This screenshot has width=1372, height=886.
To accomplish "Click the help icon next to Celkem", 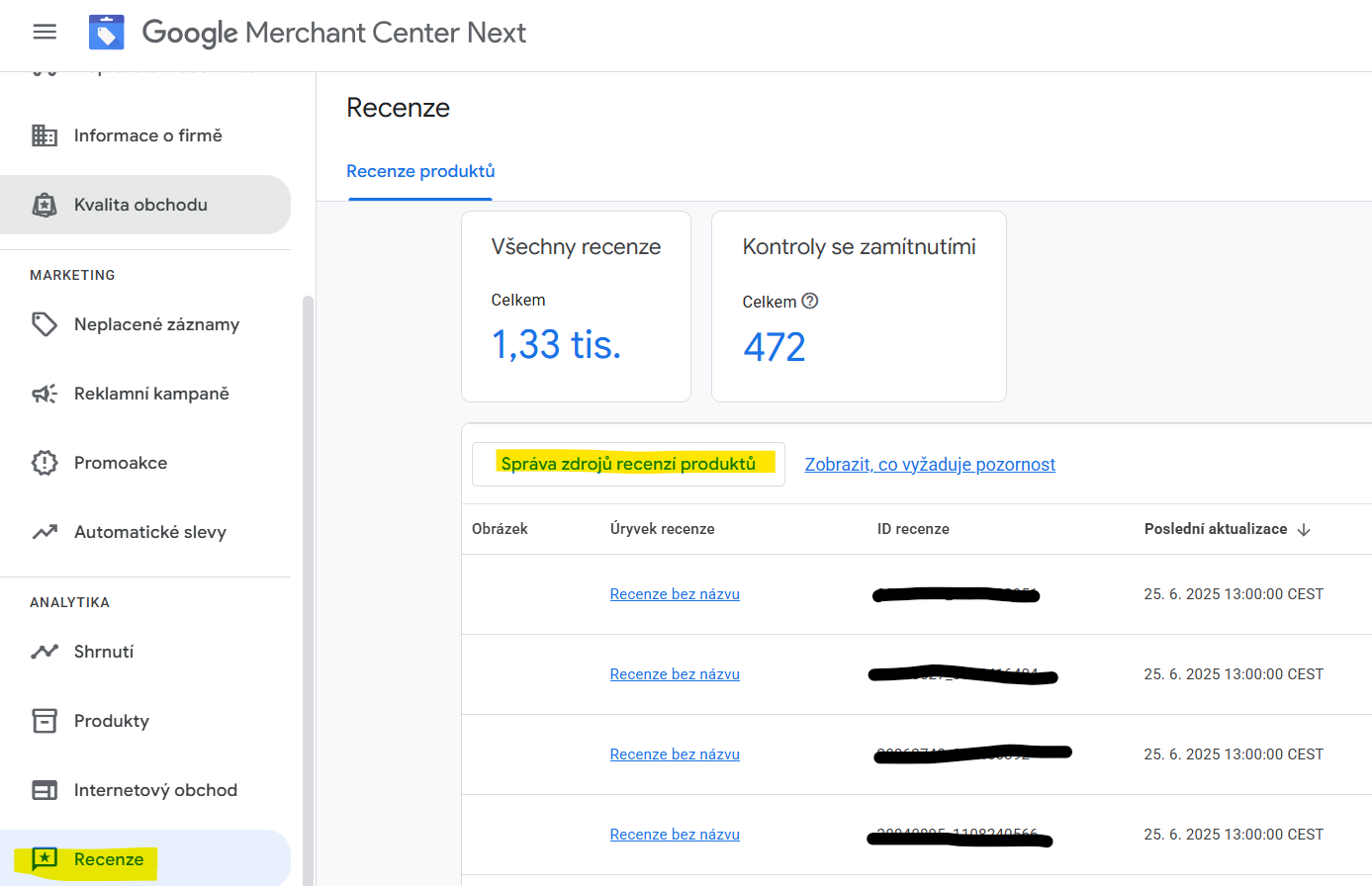I will pyautogui.click(x=809, y=301).
